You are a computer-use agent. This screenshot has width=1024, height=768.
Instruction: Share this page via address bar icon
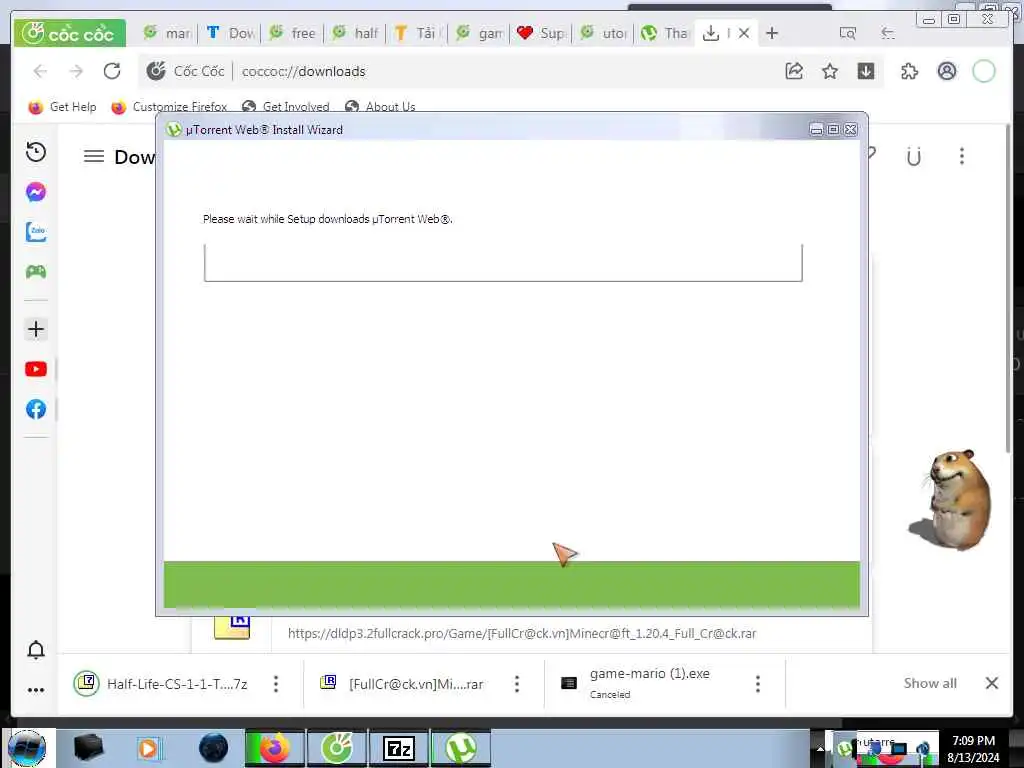[x=794, y=71]
